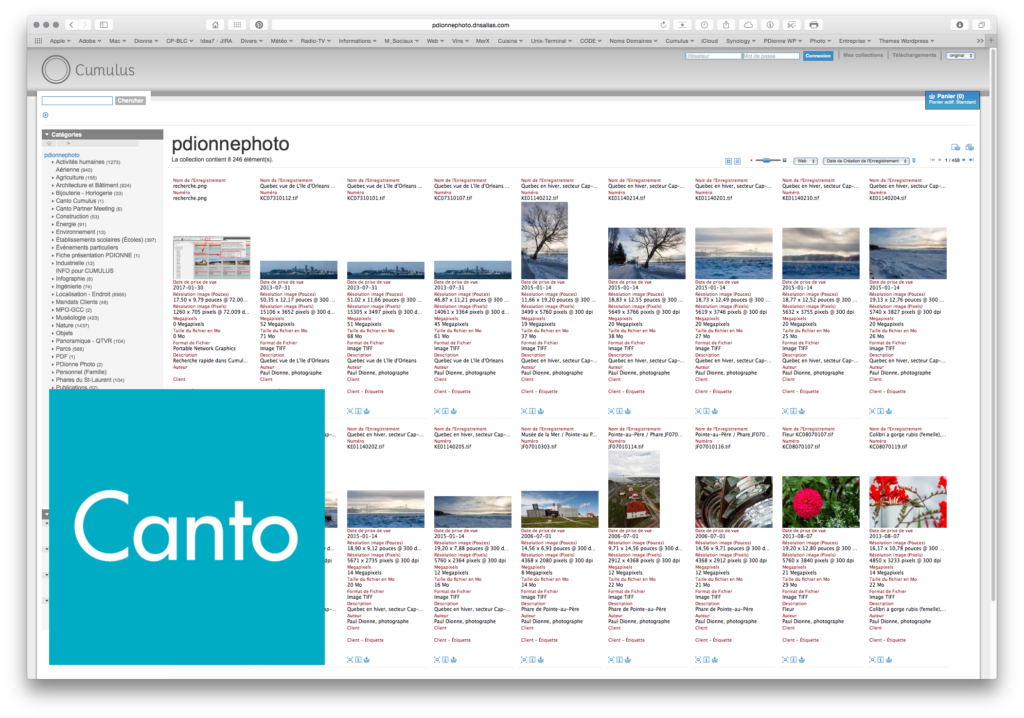Open the Téléchargements link
The width and height of the screenshot is (1024, 718).
pos(914,56)
